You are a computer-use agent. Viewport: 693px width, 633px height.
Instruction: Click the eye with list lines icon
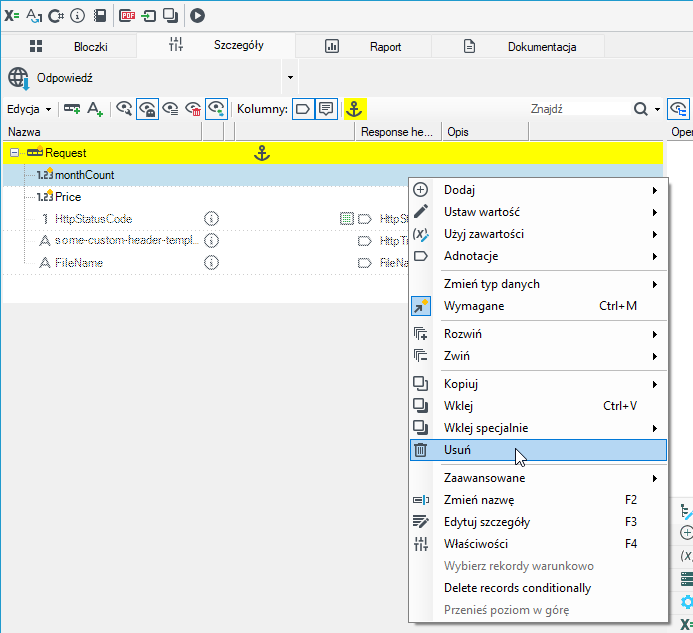click(x=170, y=109)
